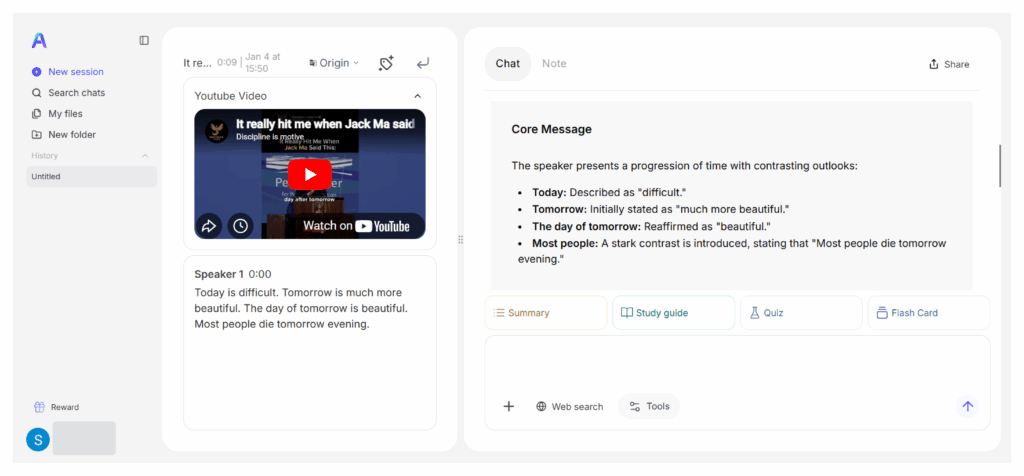This screenshot has width=1024, height=476.
Task: Collapse the Youtube Video section
Action: point(418,96)
